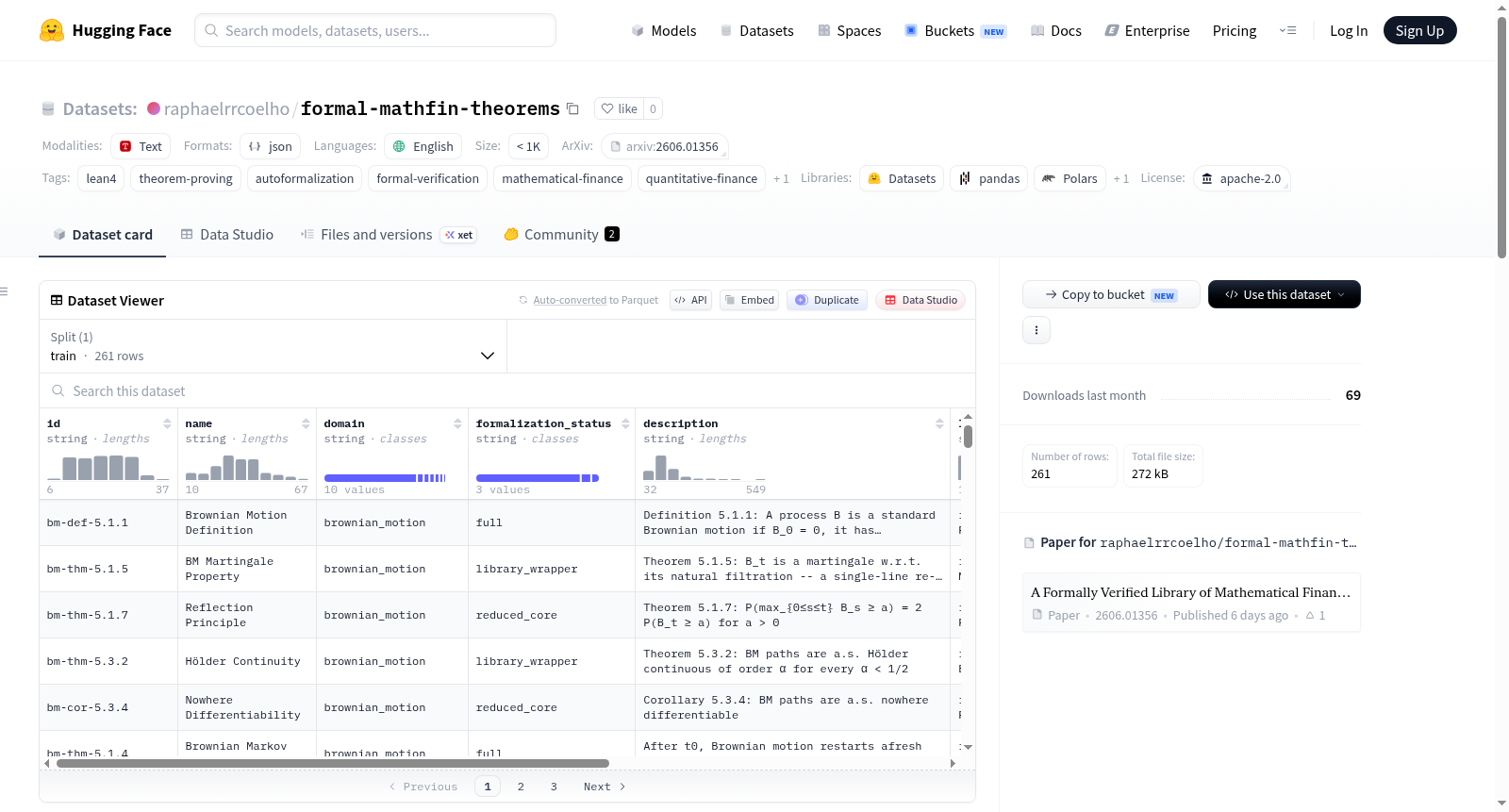
Task: Click the Embed button
Action: (x=749, y=300)
